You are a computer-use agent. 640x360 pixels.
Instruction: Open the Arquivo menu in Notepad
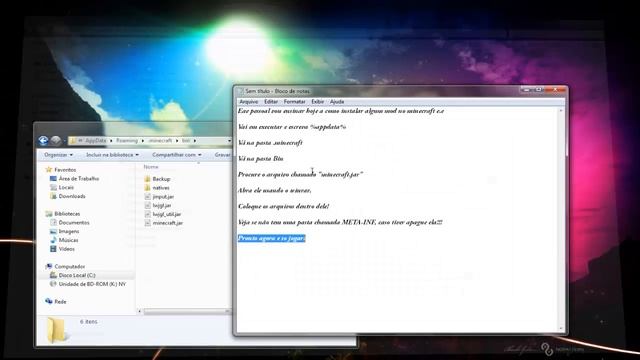(x=249, y=102)
